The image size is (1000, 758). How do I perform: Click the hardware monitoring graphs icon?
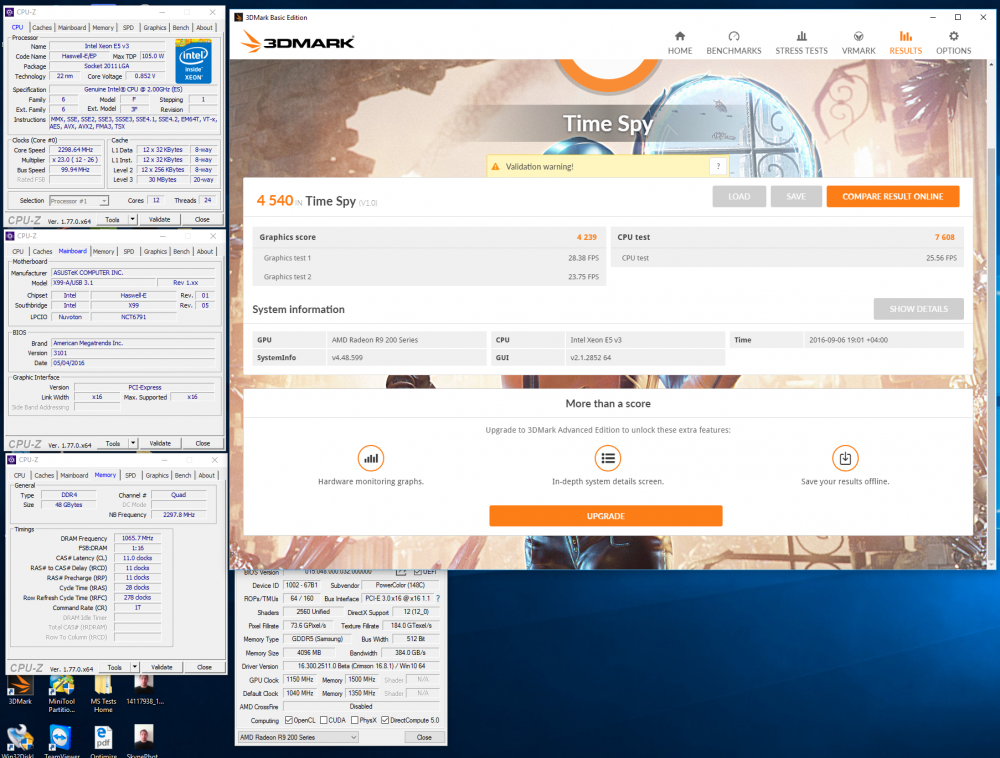click(372, 458)
